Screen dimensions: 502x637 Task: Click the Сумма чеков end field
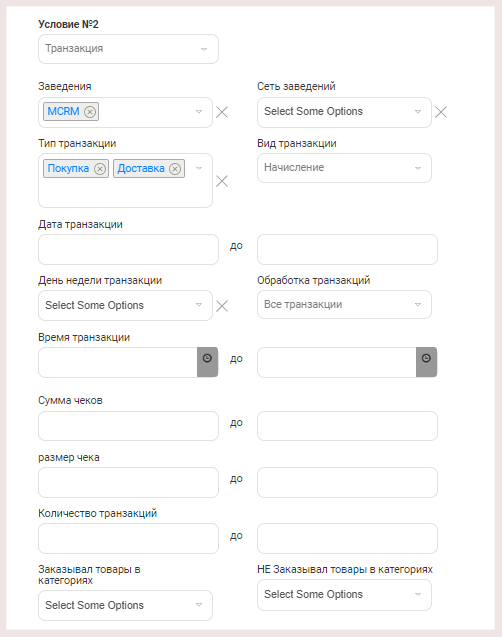click(x=347, y=426)
